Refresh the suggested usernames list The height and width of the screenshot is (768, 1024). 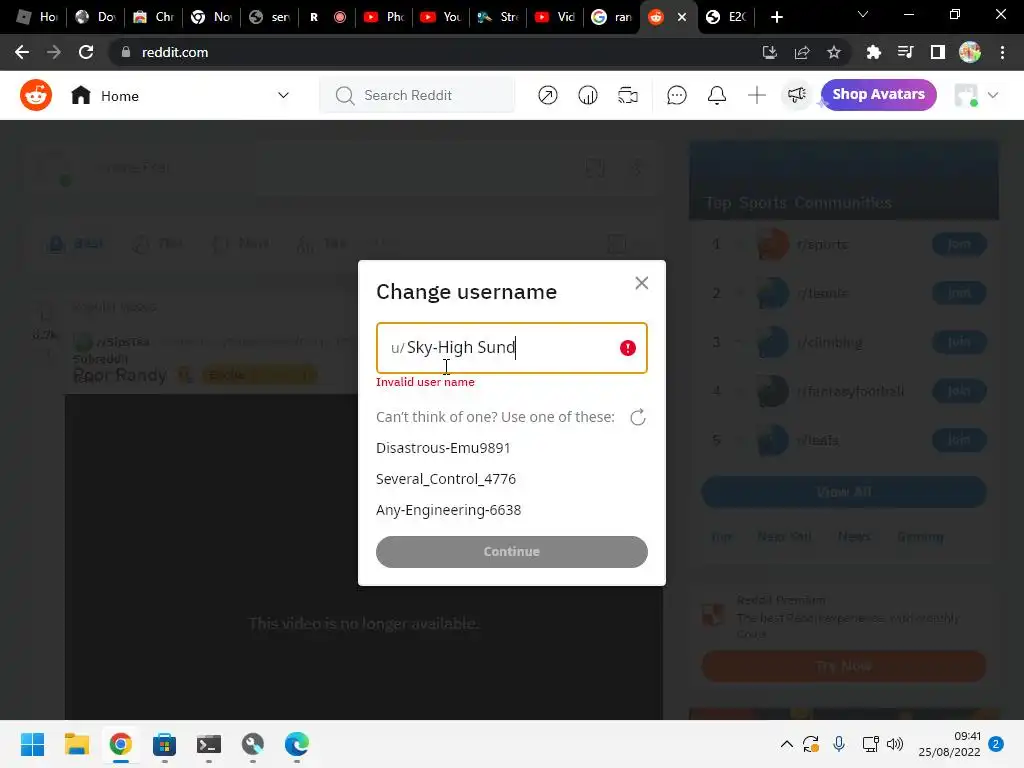point(637,417)
